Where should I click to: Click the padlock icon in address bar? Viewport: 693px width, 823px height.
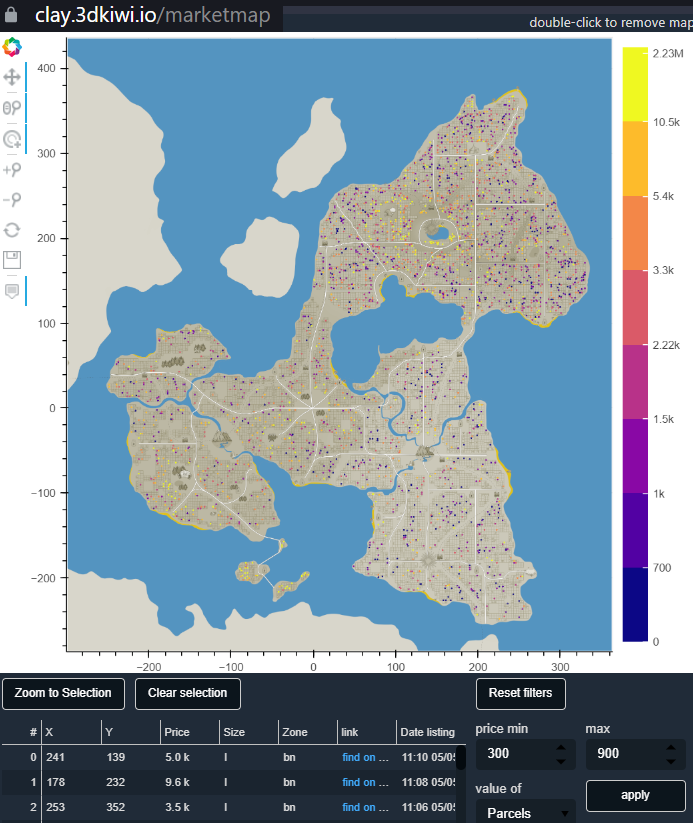10,15
